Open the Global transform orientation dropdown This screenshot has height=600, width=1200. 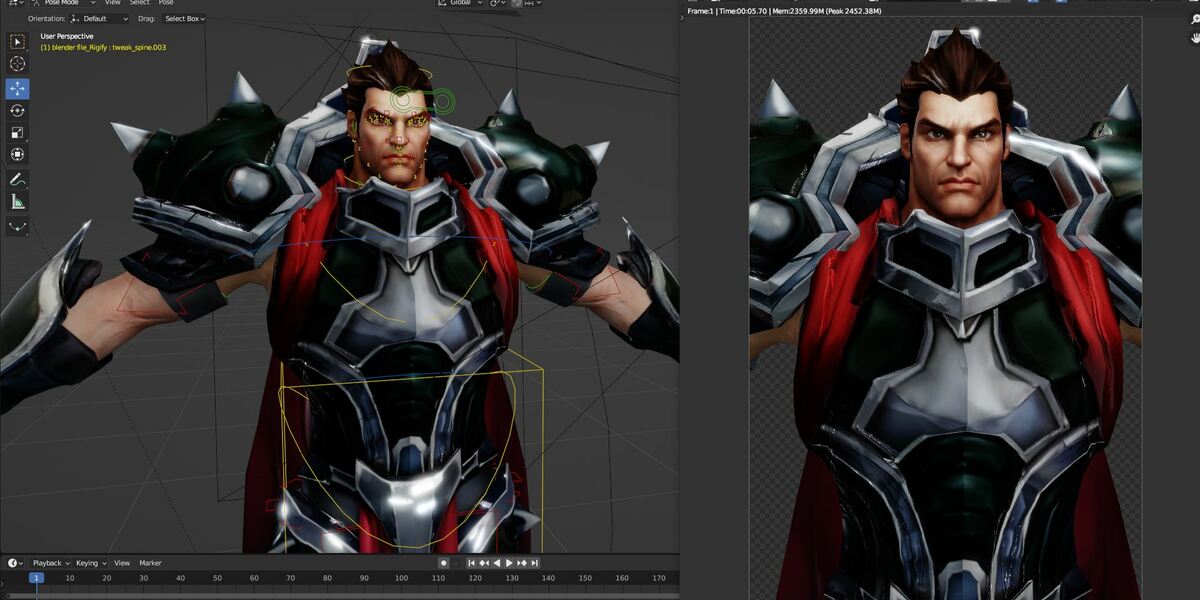461,3
